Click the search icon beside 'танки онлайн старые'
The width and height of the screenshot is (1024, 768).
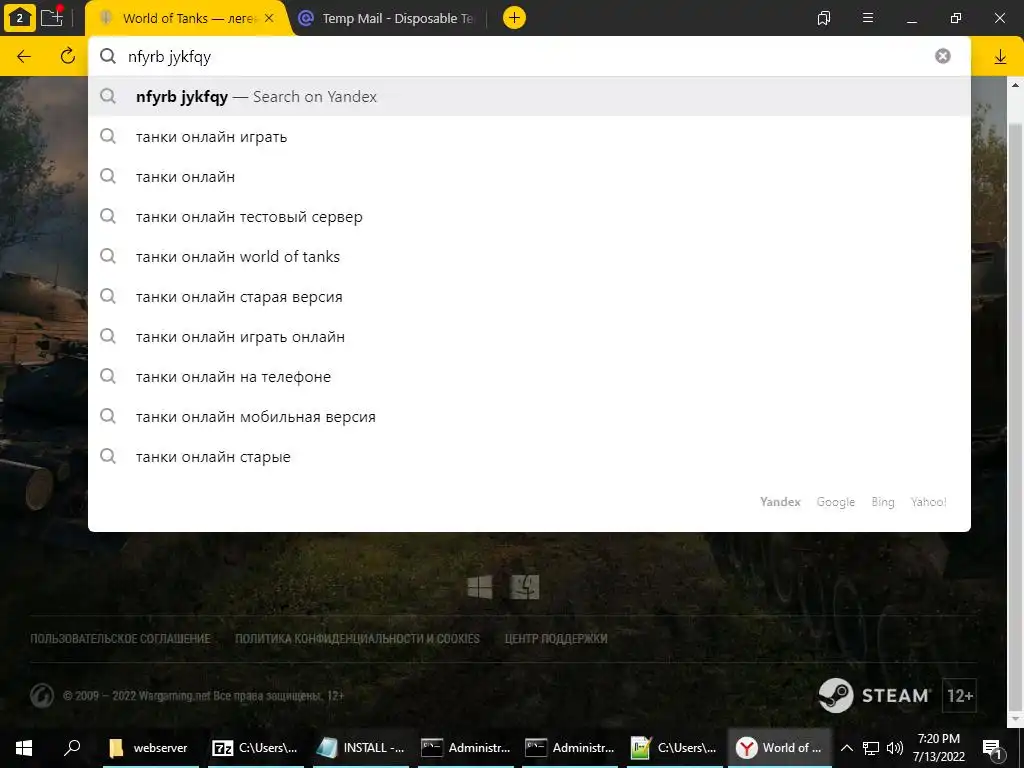point(108,456)
